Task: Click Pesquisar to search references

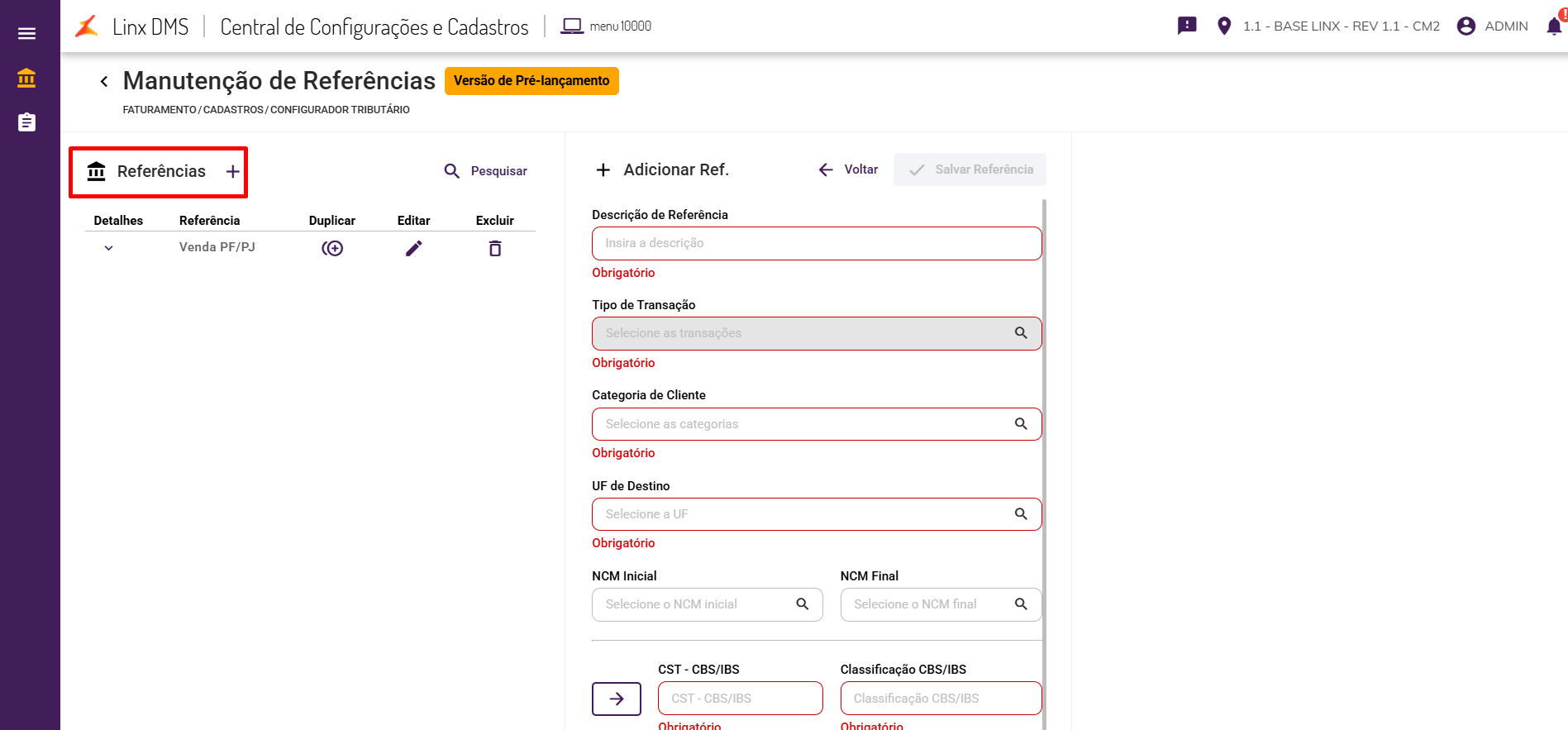Action: [x=486, y=171]
